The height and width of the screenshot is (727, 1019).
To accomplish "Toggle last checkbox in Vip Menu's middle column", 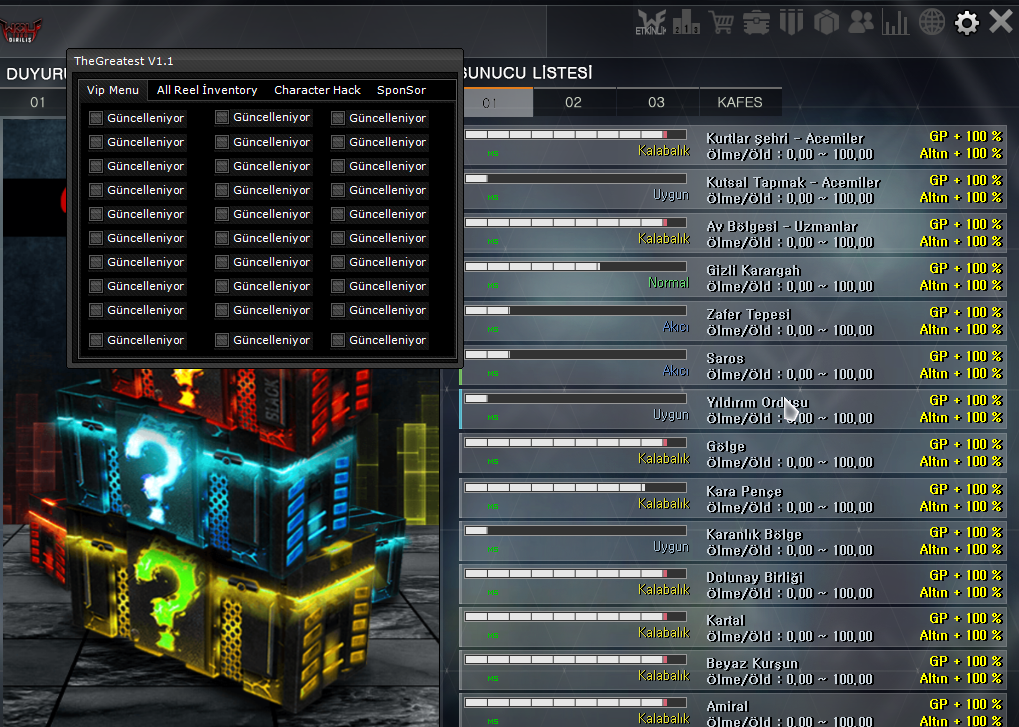I will (x=222, y=340).
